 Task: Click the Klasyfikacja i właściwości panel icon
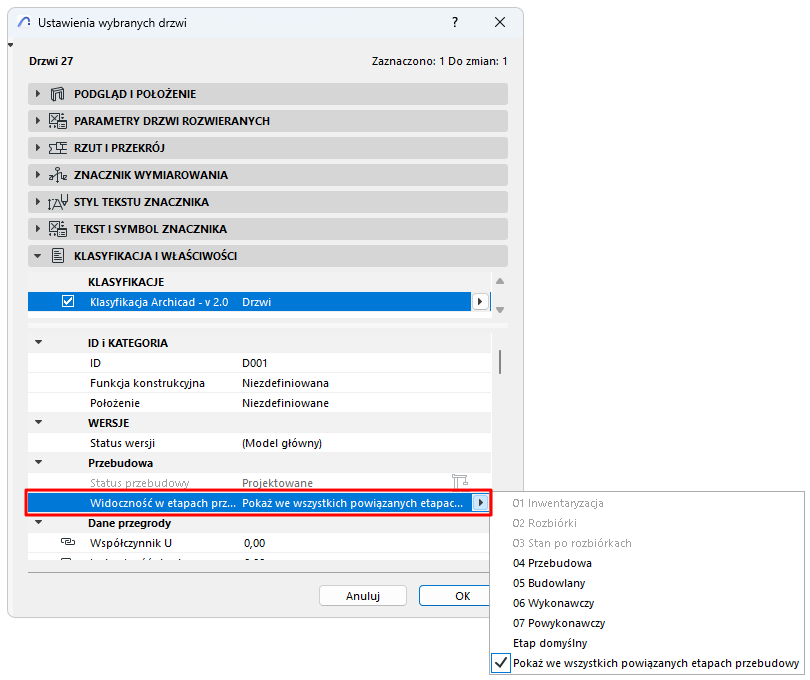coord(58,256)
